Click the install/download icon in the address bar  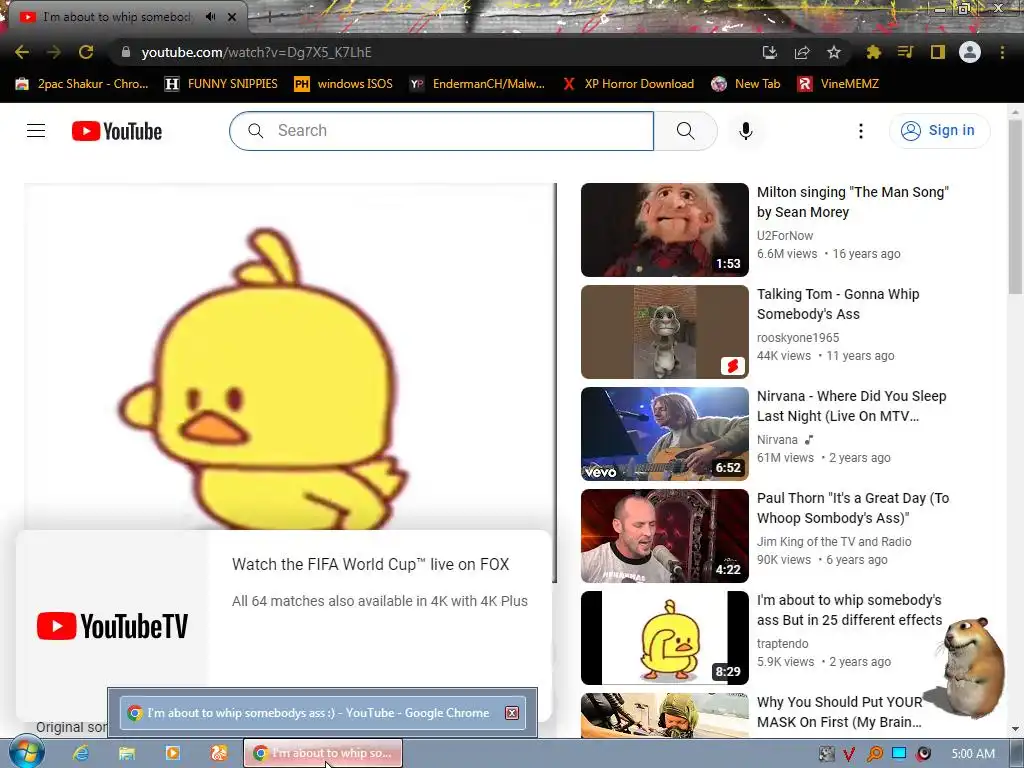click(x=770, y=52)
